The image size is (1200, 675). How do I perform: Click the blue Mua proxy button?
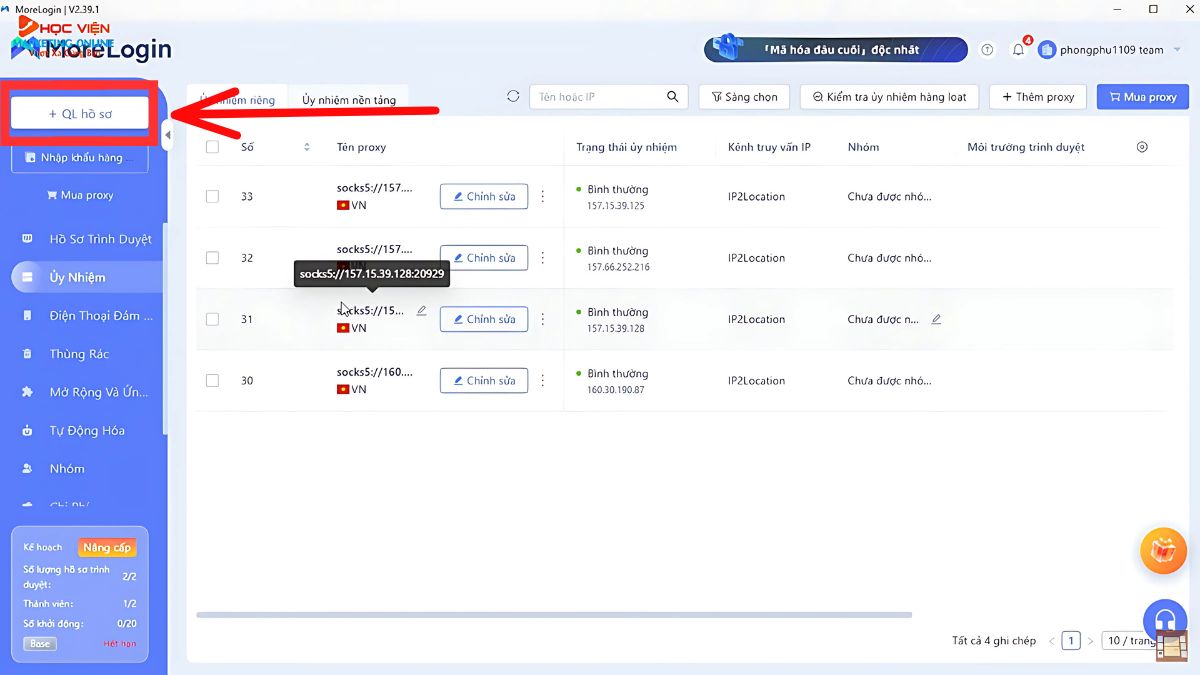[x=1142, y=97]
